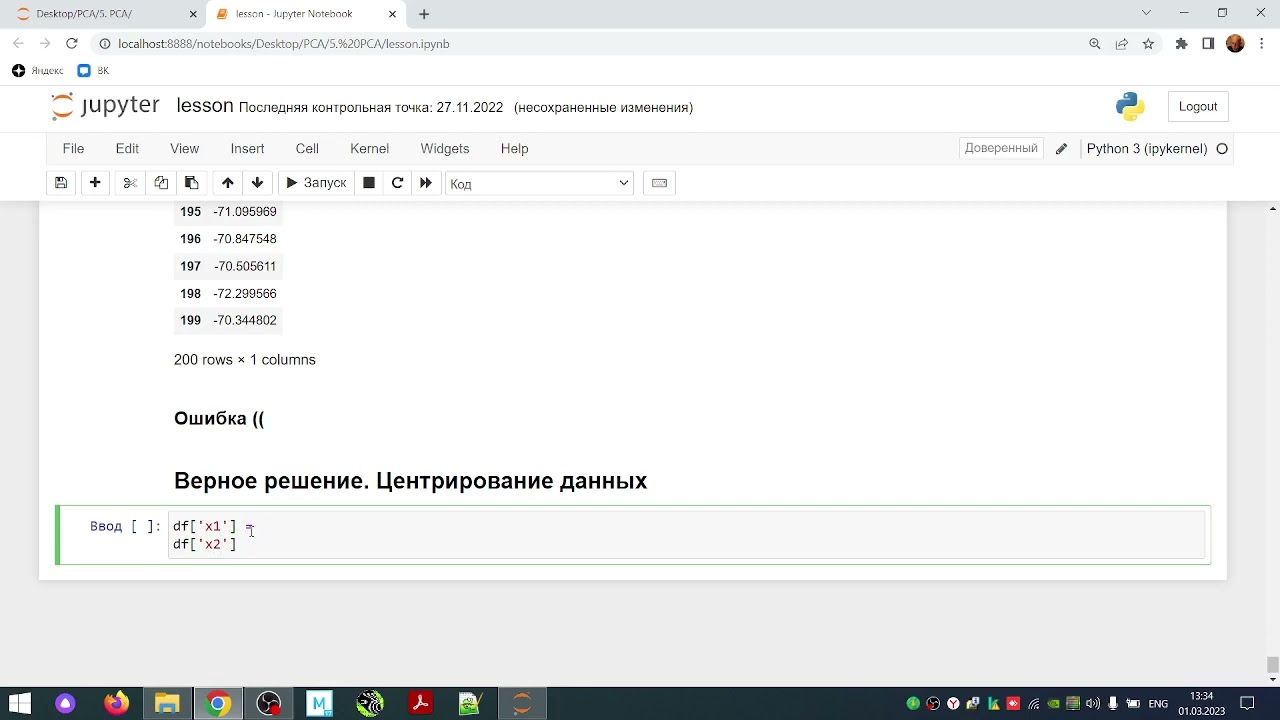Viewport: 1280px width, 720px height.
Task: Launch Firefox from the taskbar
Action: [x=116, y=704]
